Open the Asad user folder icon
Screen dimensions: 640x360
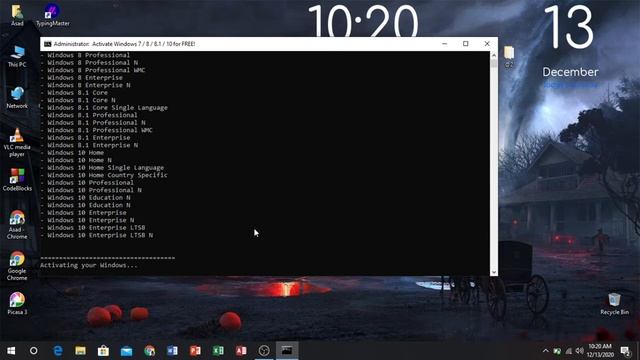tap(17, 15)
